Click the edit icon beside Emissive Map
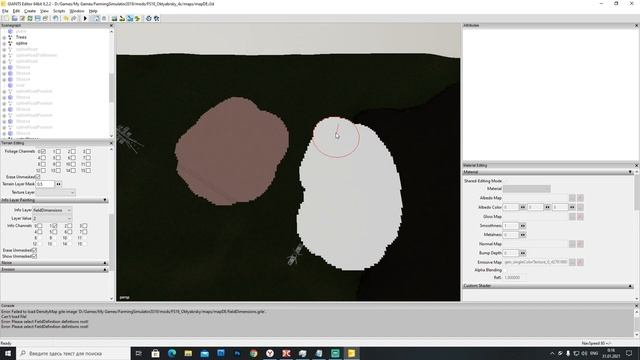Screen dimensions: 640x360 pos(580,262)
